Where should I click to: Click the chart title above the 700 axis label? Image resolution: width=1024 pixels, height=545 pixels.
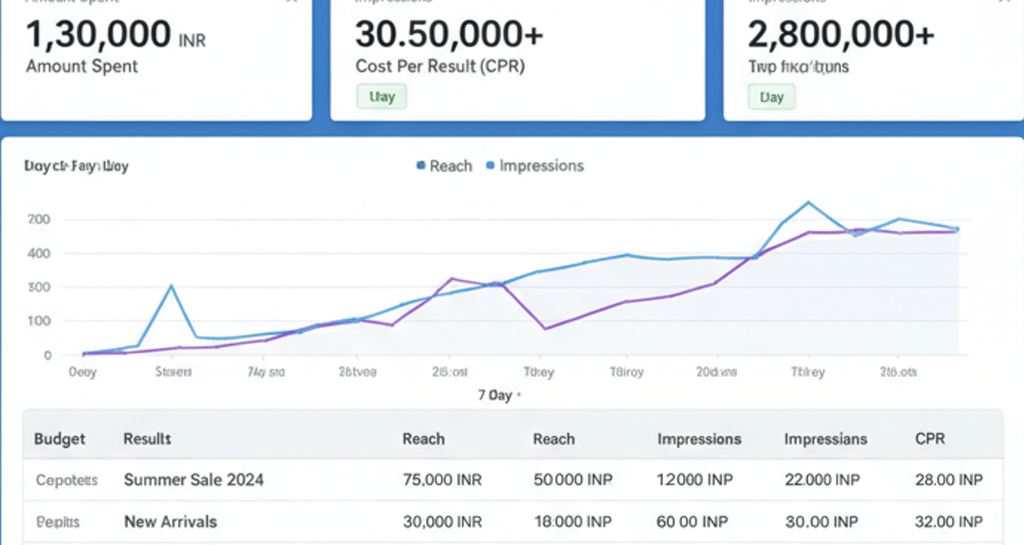pyautogui.click(x=76, y=166)
